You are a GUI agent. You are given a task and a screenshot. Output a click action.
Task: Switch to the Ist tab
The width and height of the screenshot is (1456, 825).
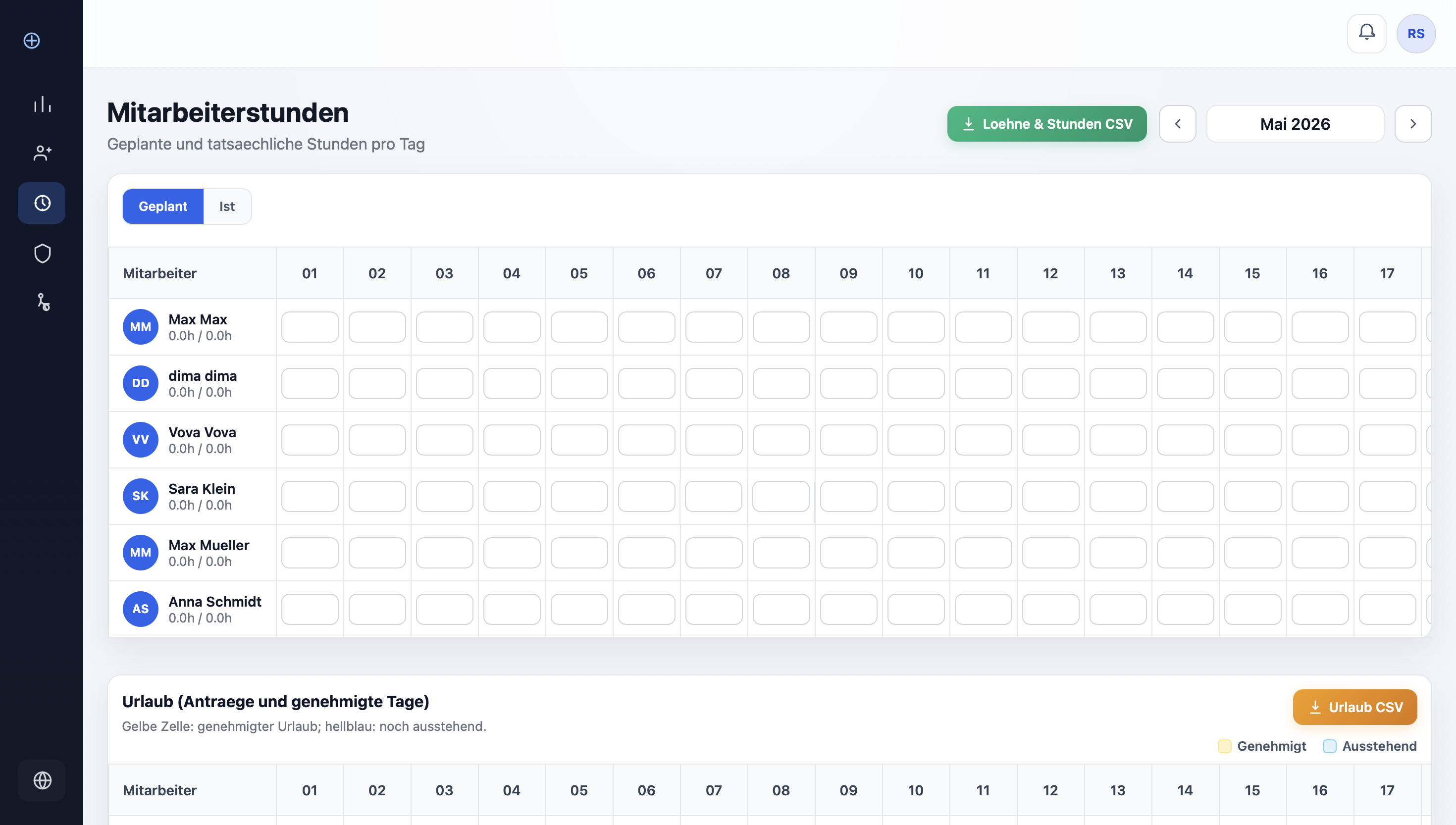tap(227, 206)
